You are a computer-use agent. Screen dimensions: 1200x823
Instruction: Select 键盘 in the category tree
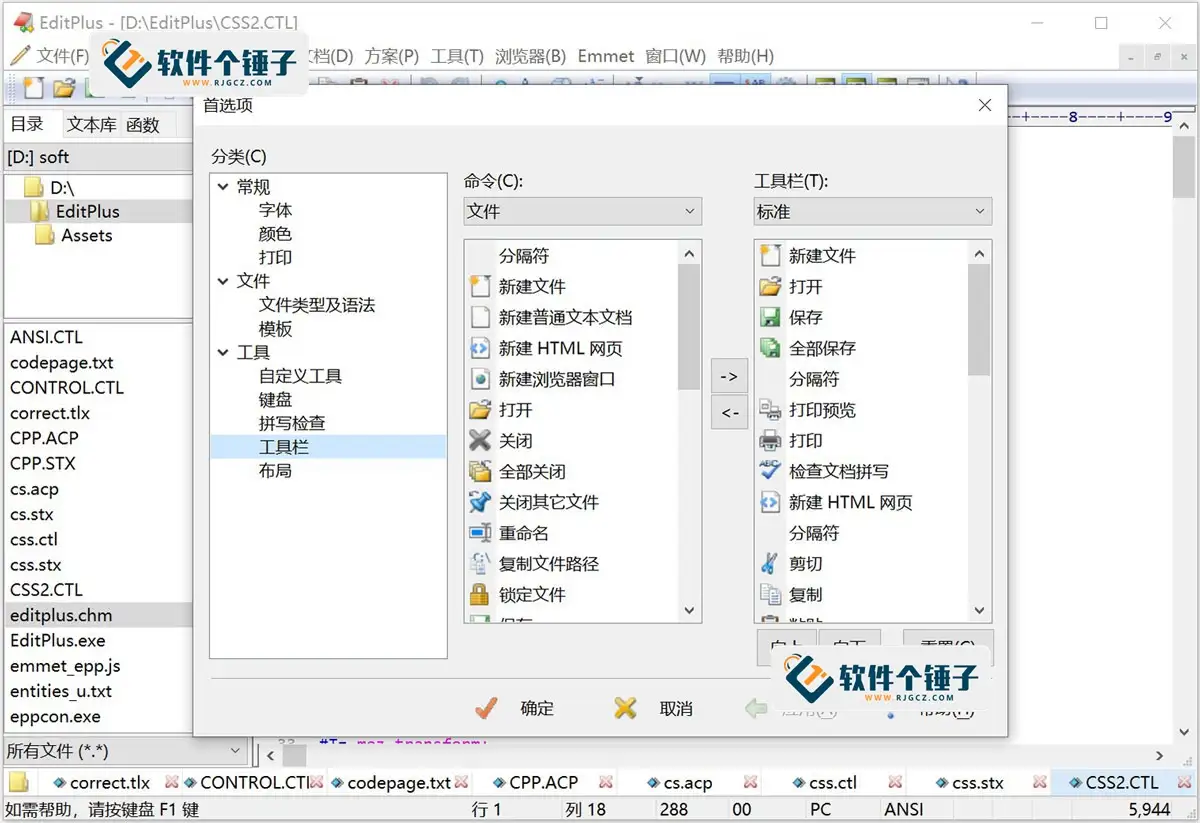click(275, 400)
